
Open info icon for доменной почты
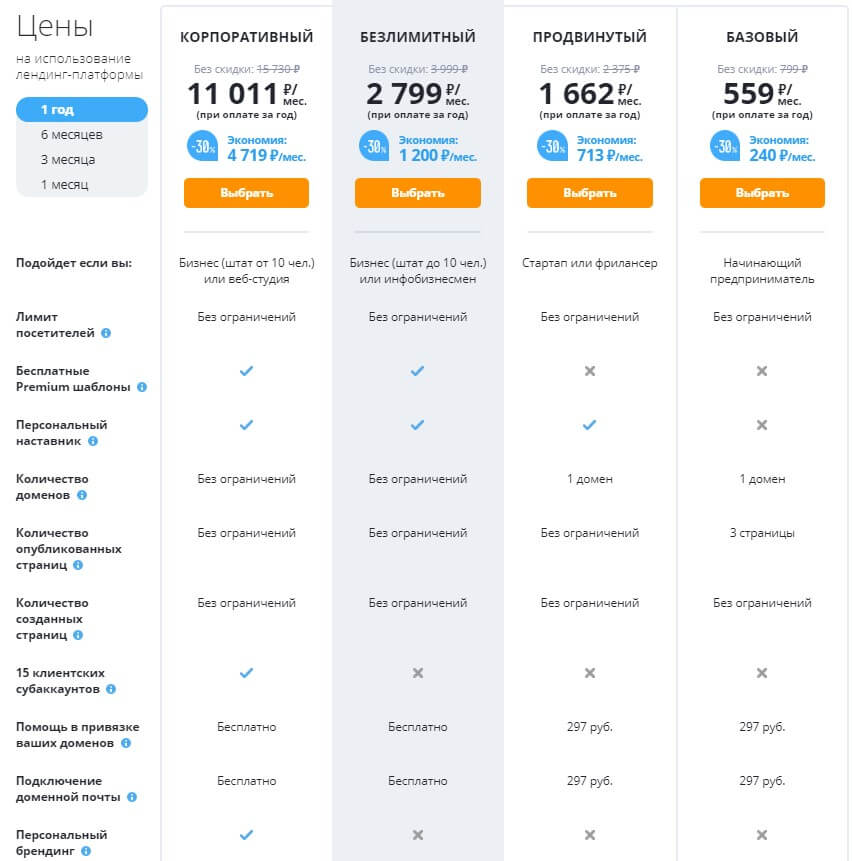[132, 797]
